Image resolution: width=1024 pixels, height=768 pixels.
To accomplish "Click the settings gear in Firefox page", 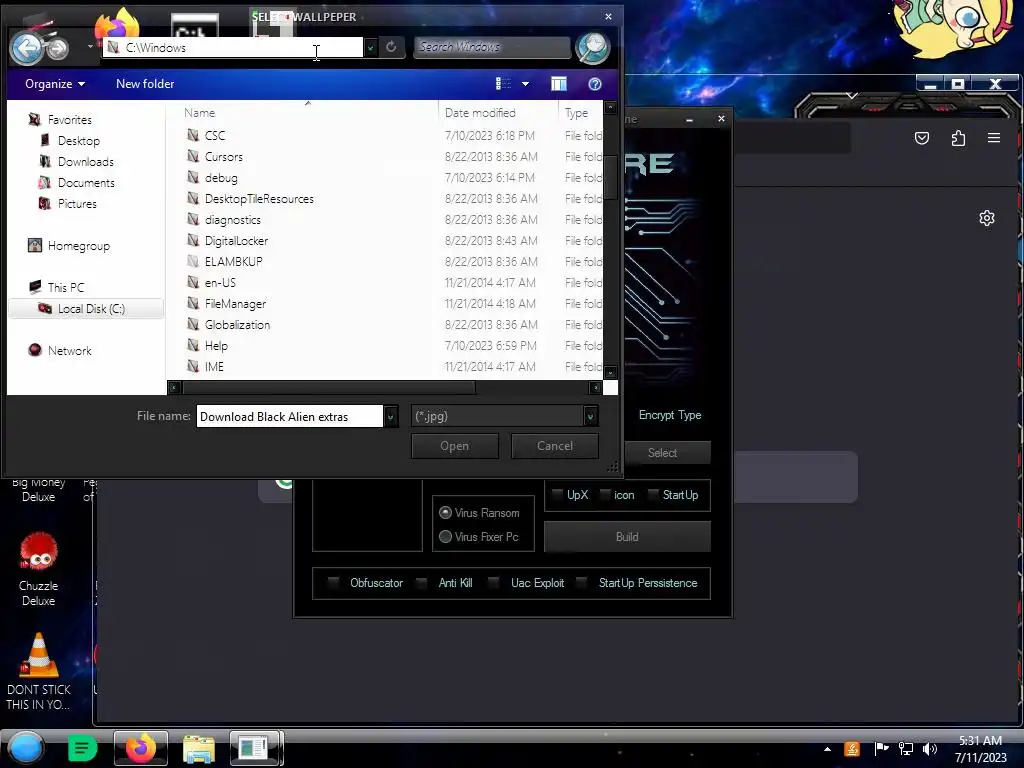I will click(x=987, y=218).
